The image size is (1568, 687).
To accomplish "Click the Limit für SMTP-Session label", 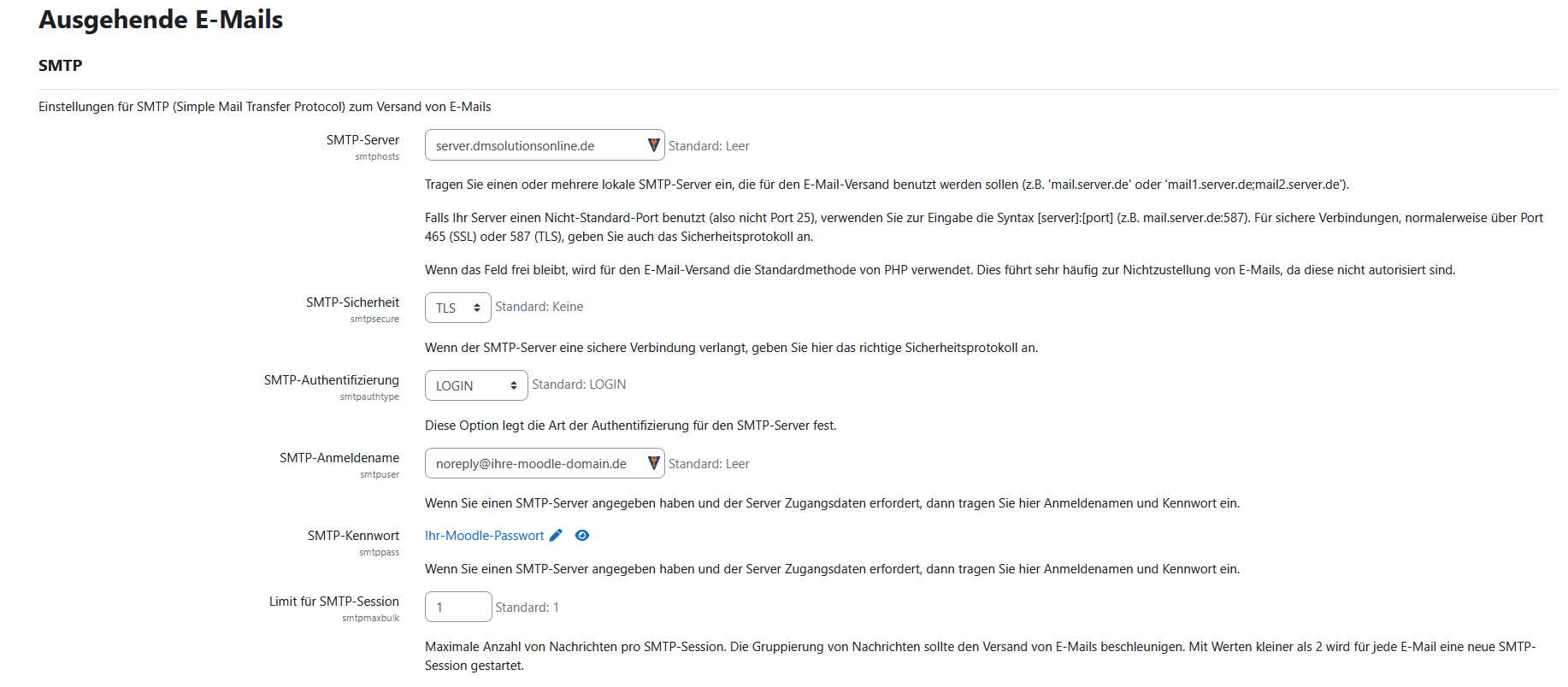I will (334, 602).
